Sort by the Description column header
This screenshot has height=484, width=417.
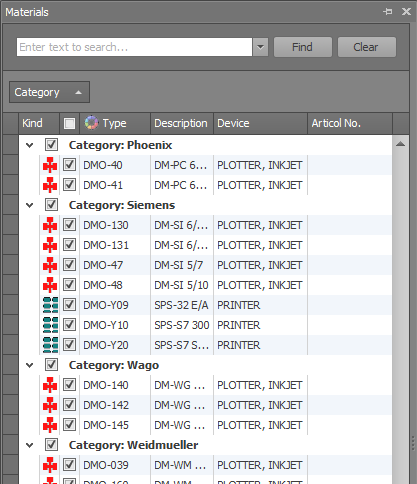pyautogui.click(x=182, y=123)
